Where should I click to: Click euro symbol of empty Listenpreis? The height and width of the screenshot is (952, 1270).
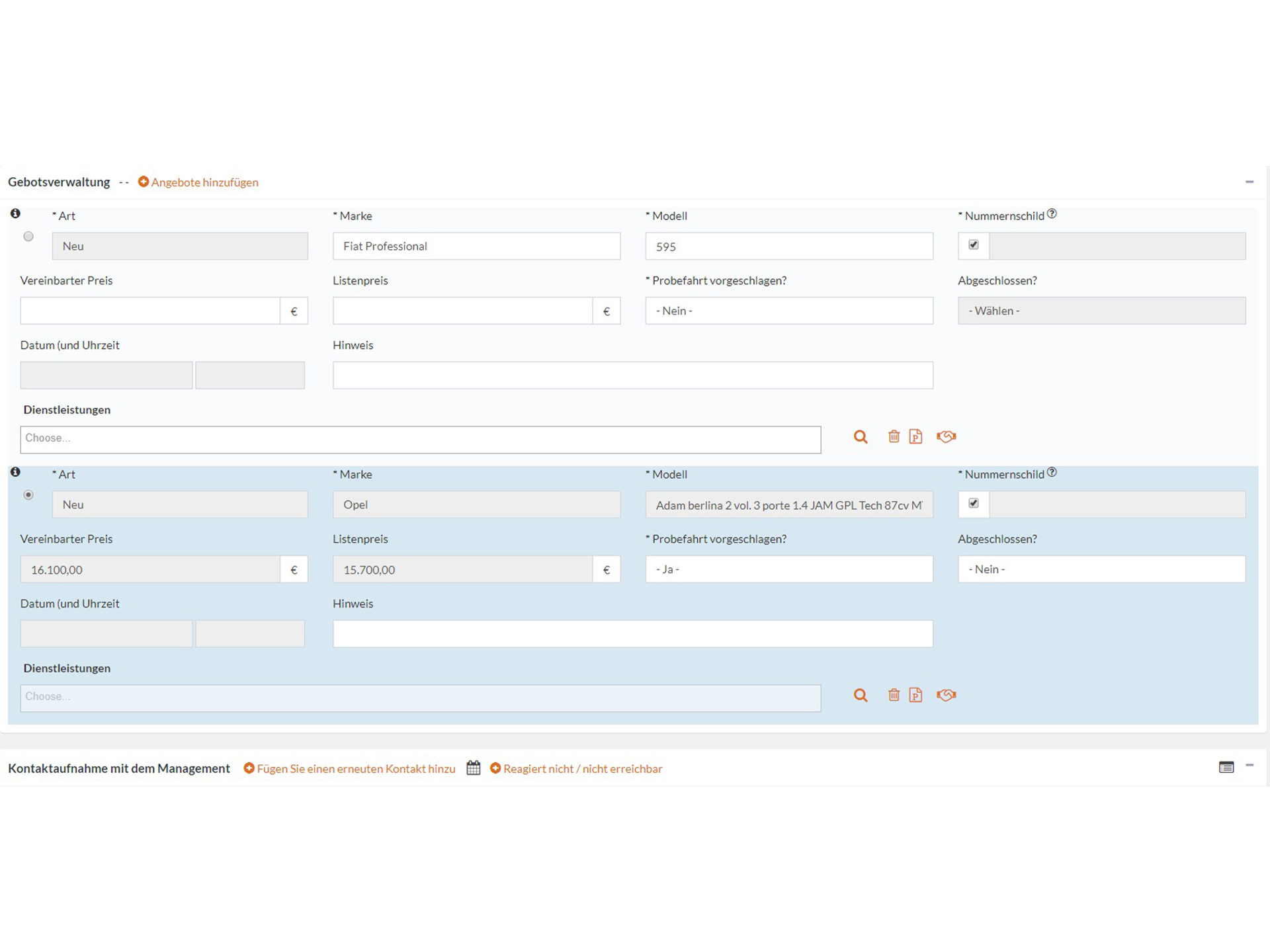(x=607, y=311)
